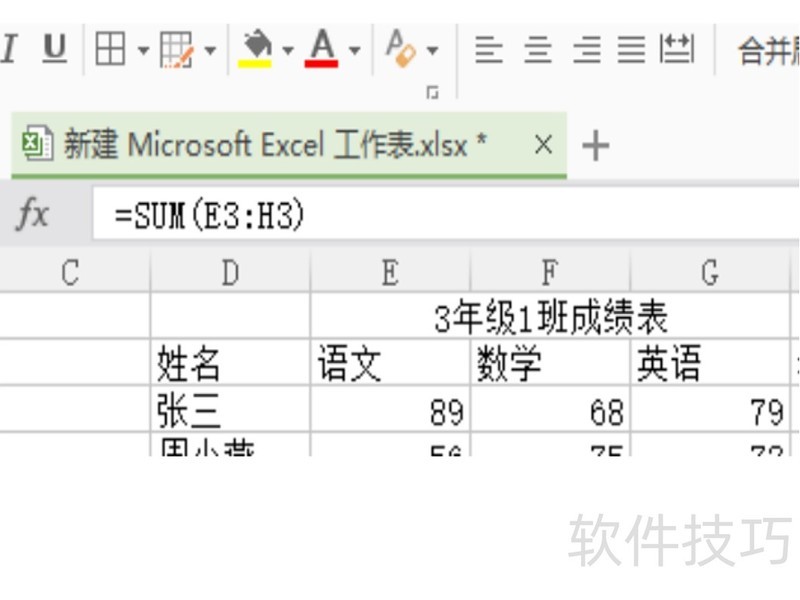Screen dimensions: 800x600
Task: Select the 张三 name cell
Action: coord(231,410)
